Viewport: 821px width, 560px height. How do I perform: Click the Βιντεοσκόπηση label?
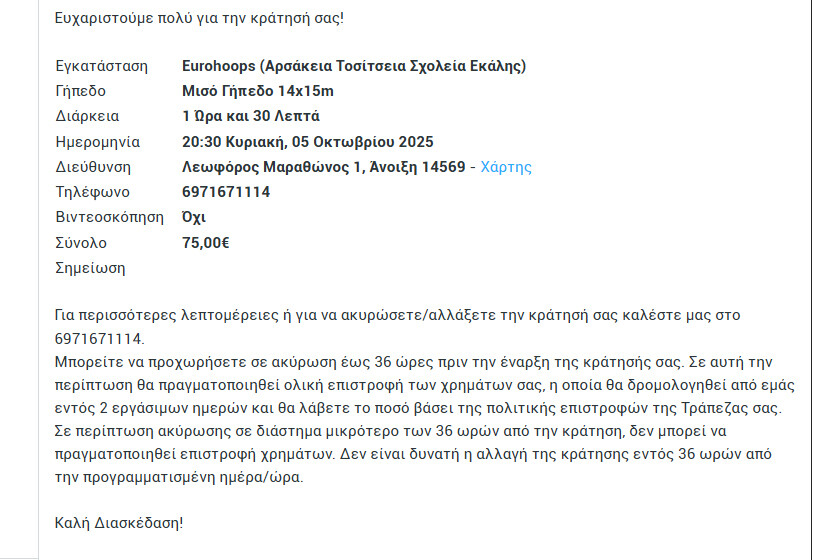[109, 217]
